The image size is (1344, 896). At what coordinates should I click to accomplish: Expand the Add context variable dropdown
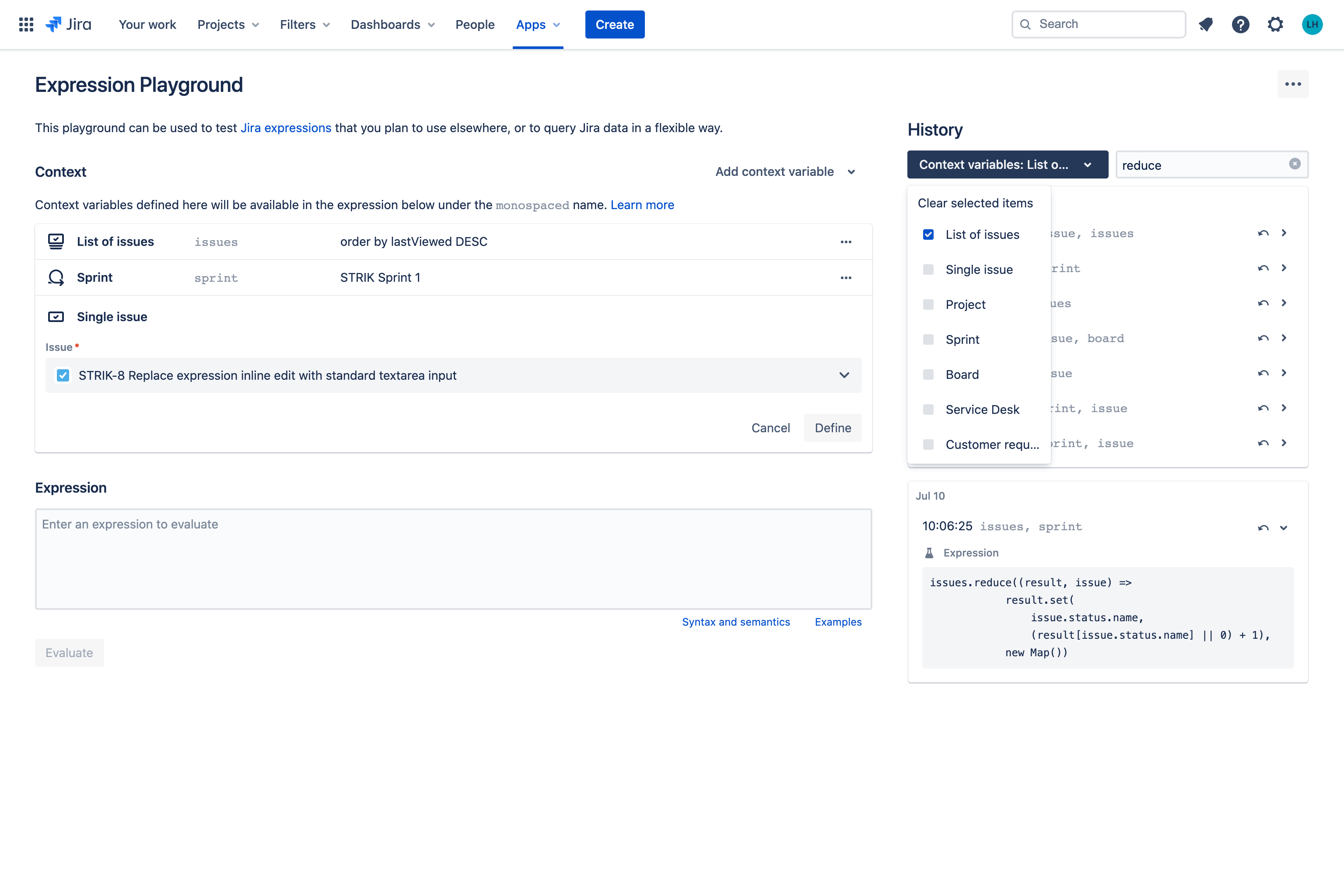coord(785,172)
